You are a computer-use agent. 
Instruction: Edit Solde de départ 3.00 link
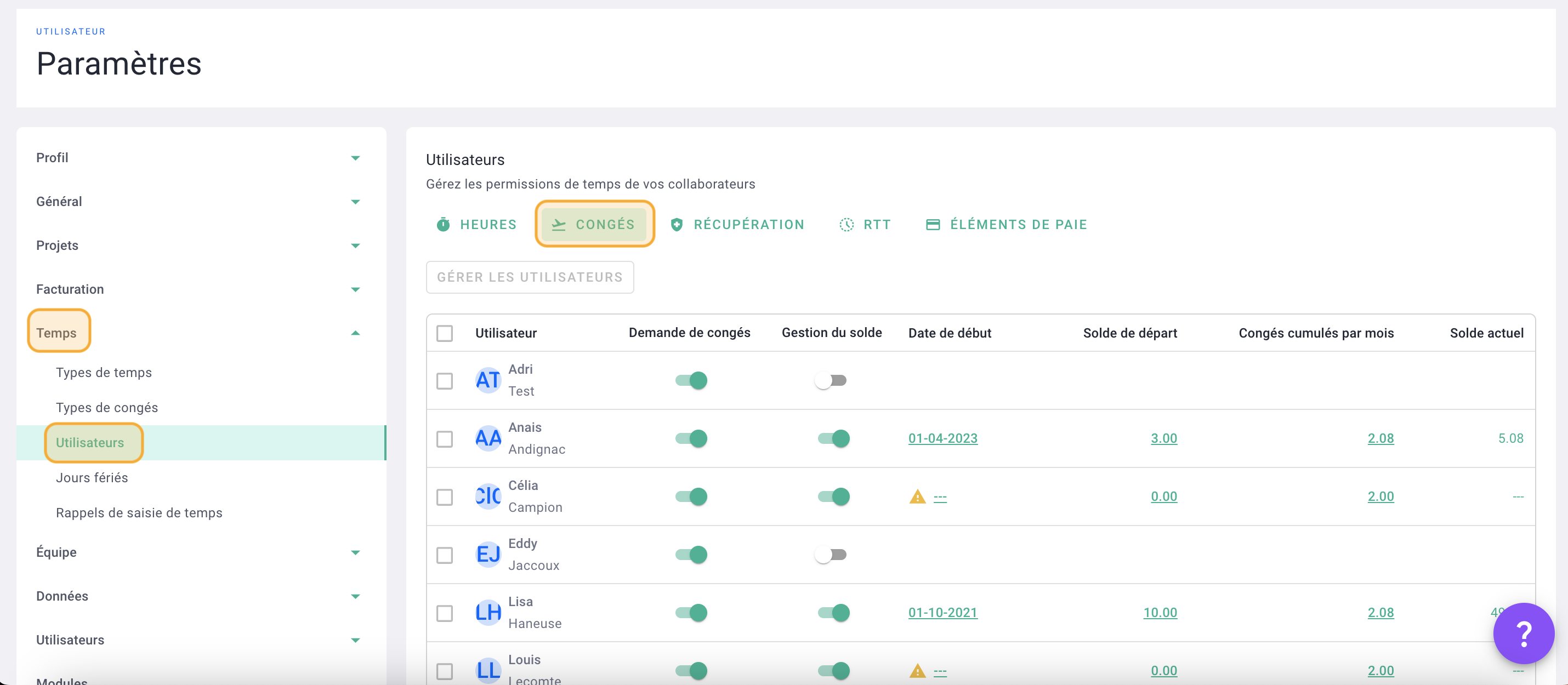(1164, 438)
